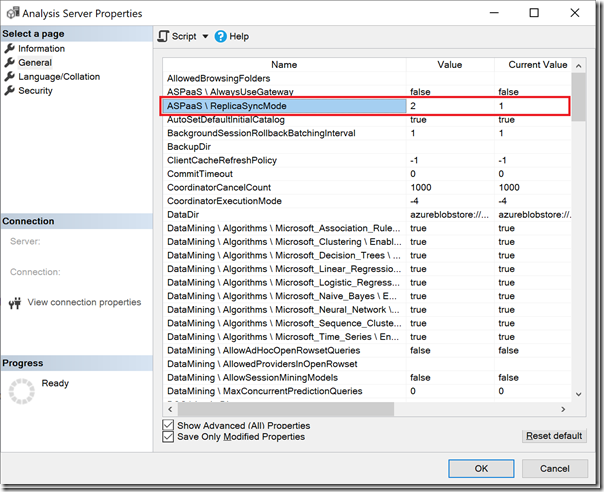Click the OK button

[481, 468]
